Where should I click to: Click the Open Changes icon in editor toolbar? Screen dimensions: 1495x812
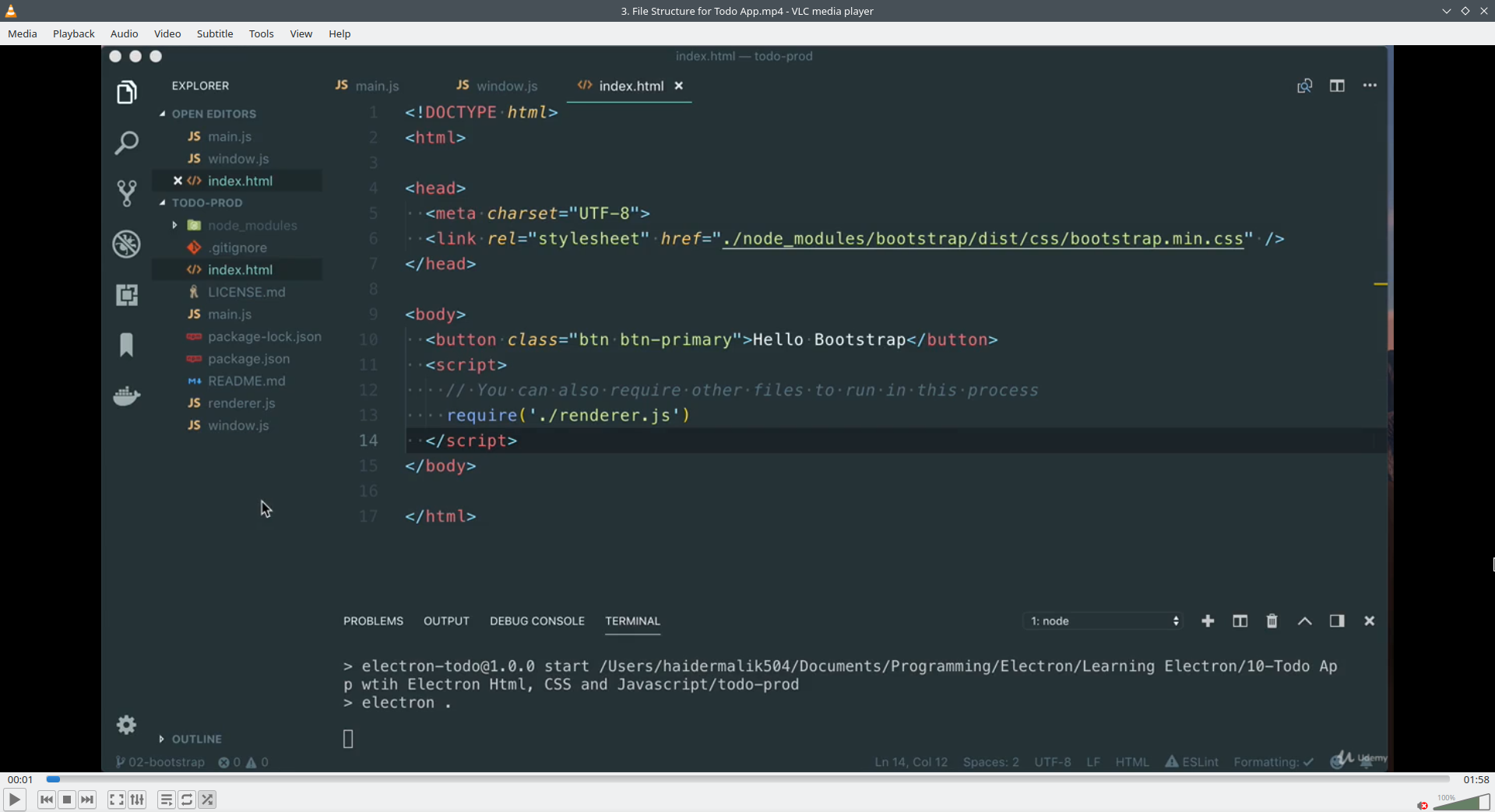click(1305, 86)
